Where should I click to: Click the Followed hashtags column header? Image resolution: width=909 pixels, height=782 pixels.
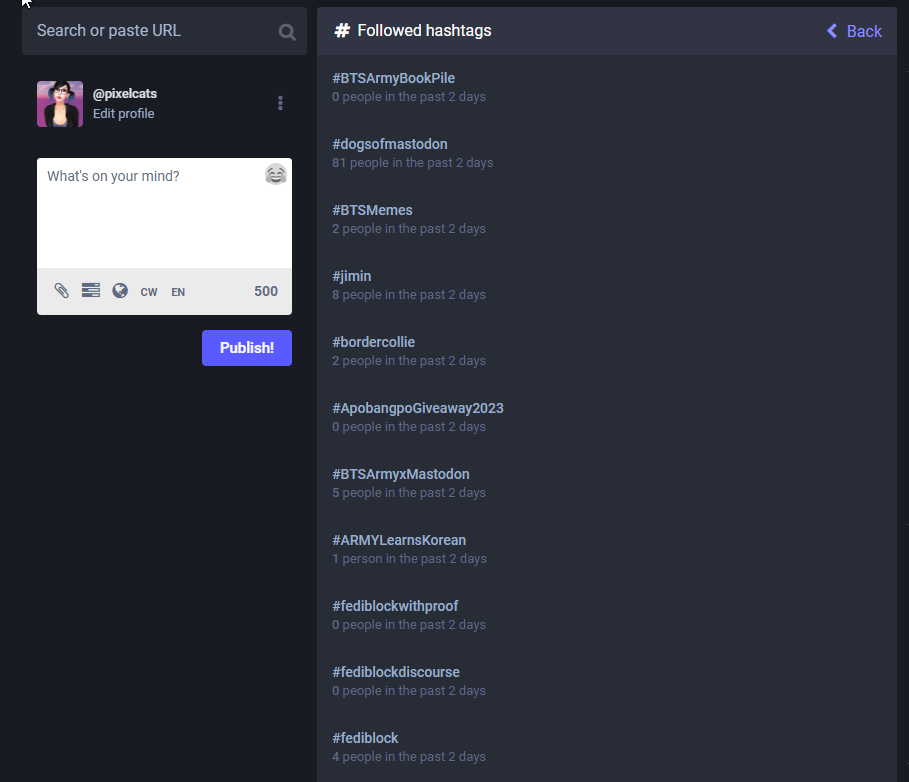pos(424,31)
